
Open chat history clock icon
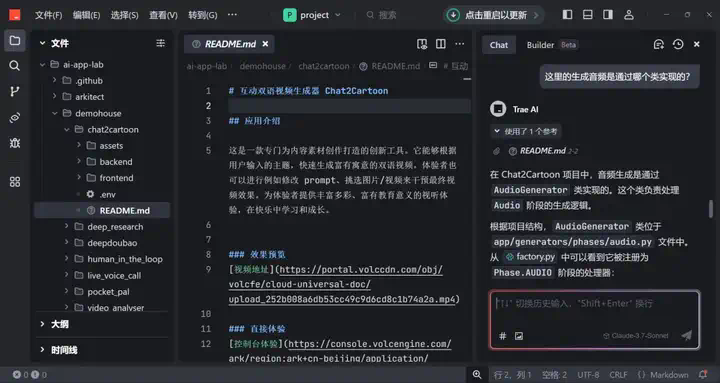pos(678,45)
